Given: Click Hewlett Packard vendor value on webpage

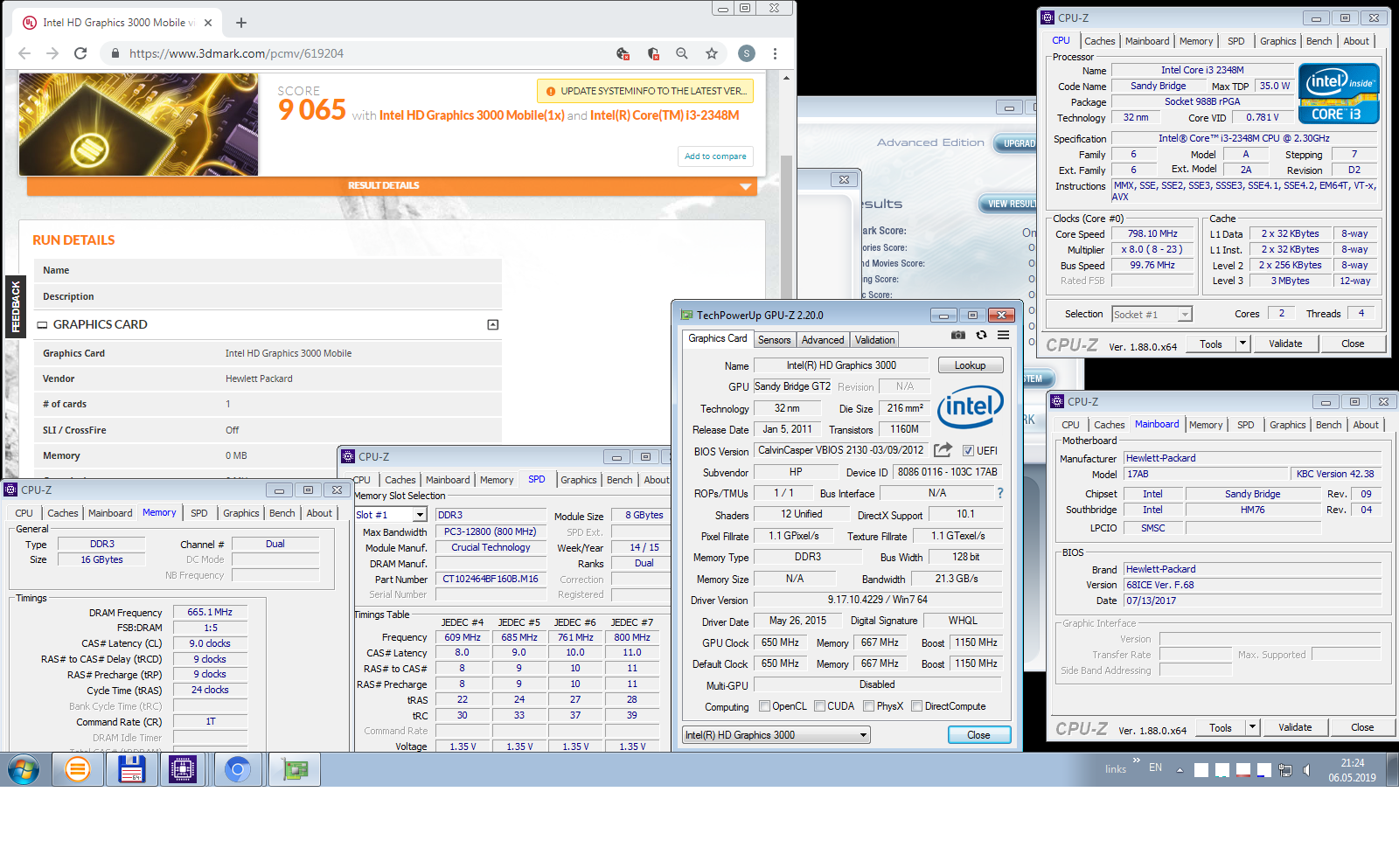Looking at the screenshot, I should click(x=259, y=378).
